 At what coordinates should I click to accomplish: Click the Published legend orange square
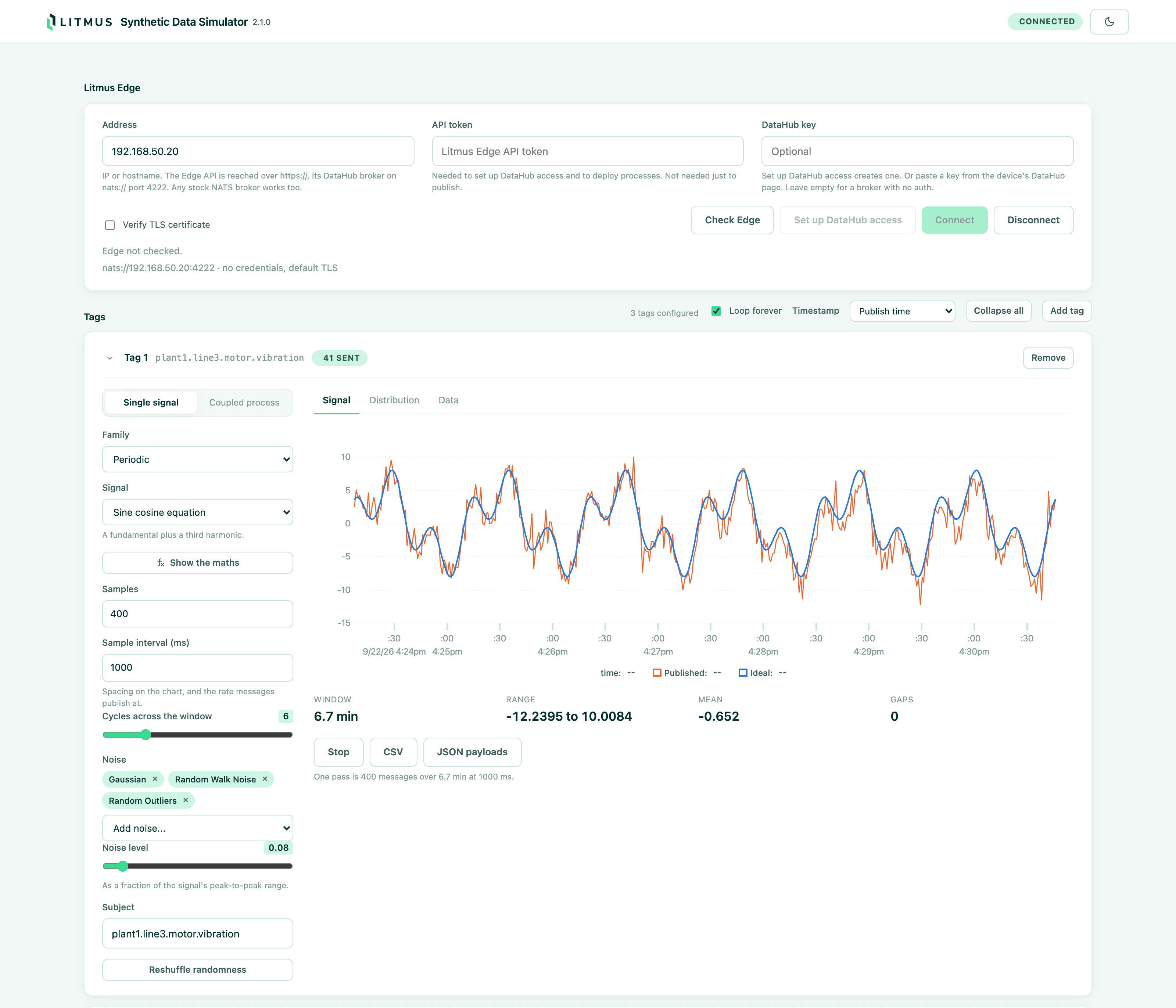tap(657, 673)
